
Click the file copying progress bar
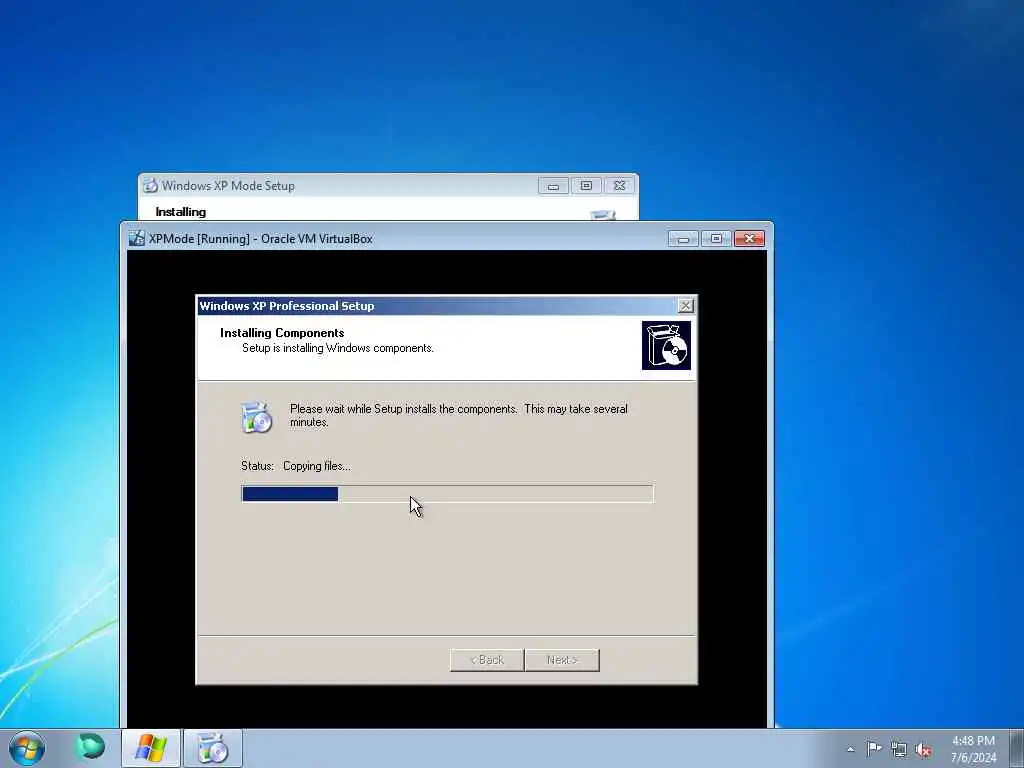447,494
